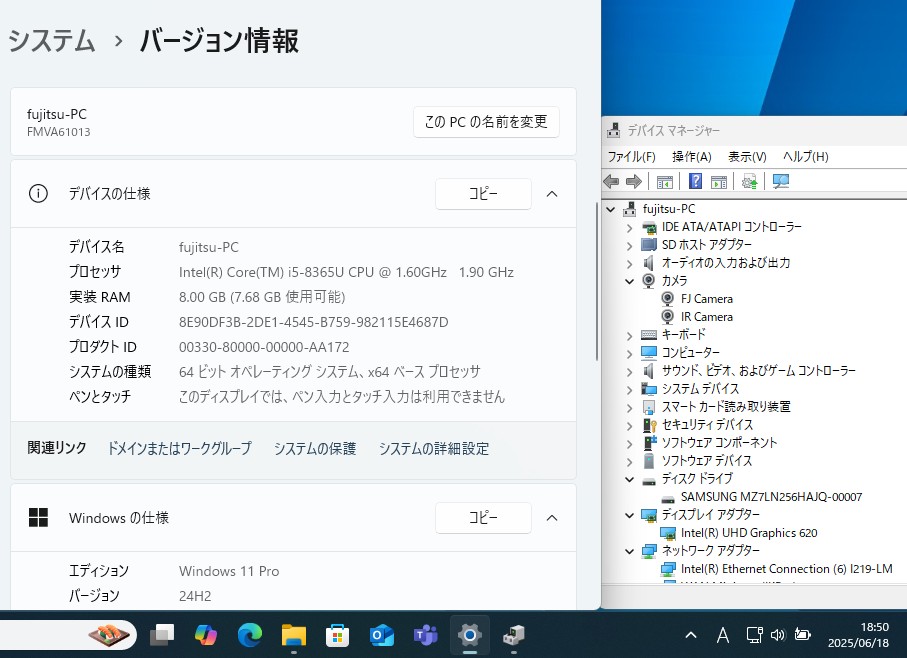Open the システムの保護 link
This screenshot has height=658, width=907.
[x=315, y=448]
